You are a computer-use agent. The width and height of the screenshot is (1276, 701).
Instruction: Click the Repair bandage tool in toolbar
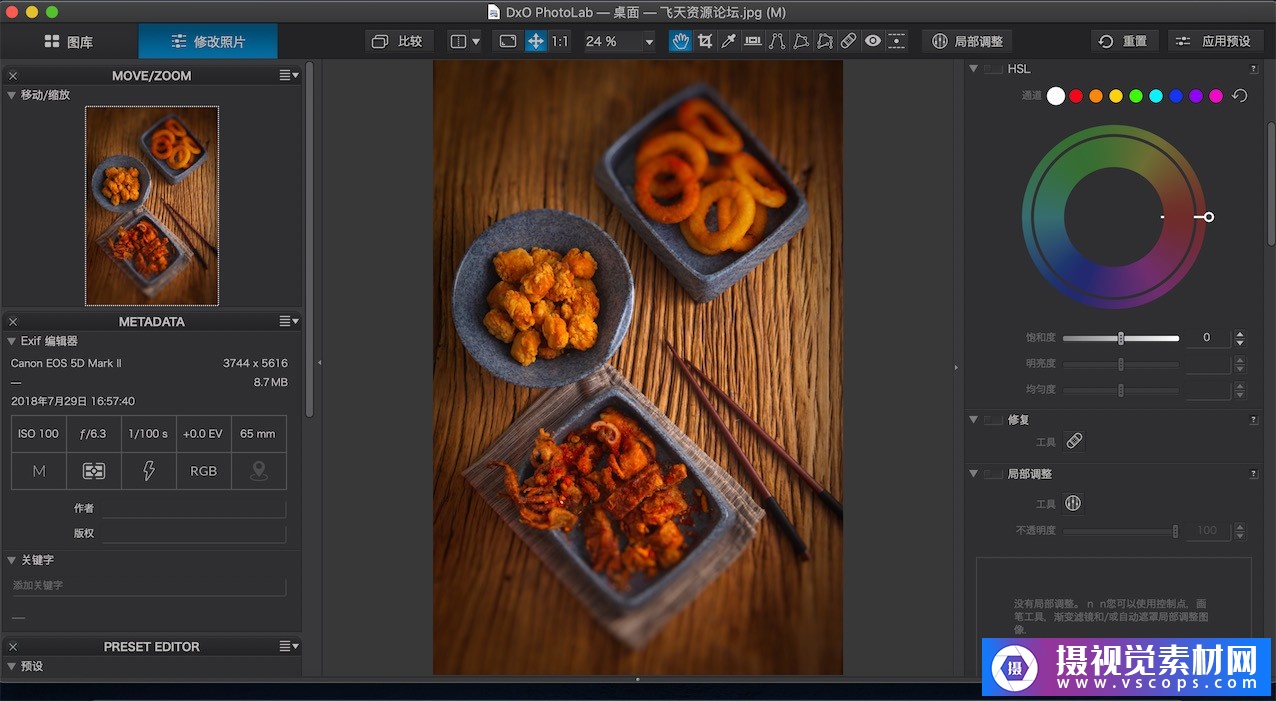tap(848, 41)
